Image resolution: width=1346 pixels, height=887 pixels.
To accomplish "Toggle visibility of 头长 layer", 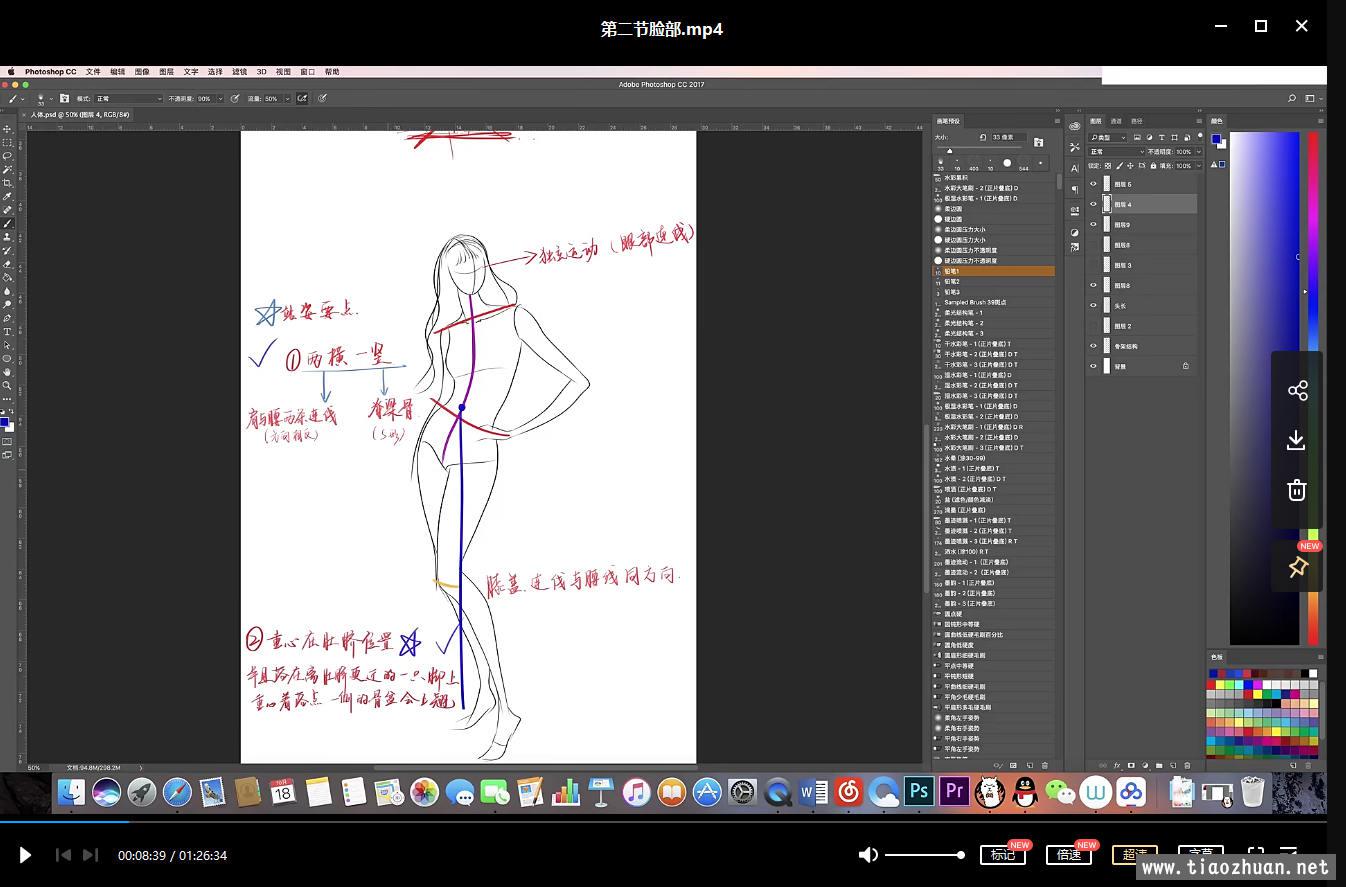I will 1093,306.
